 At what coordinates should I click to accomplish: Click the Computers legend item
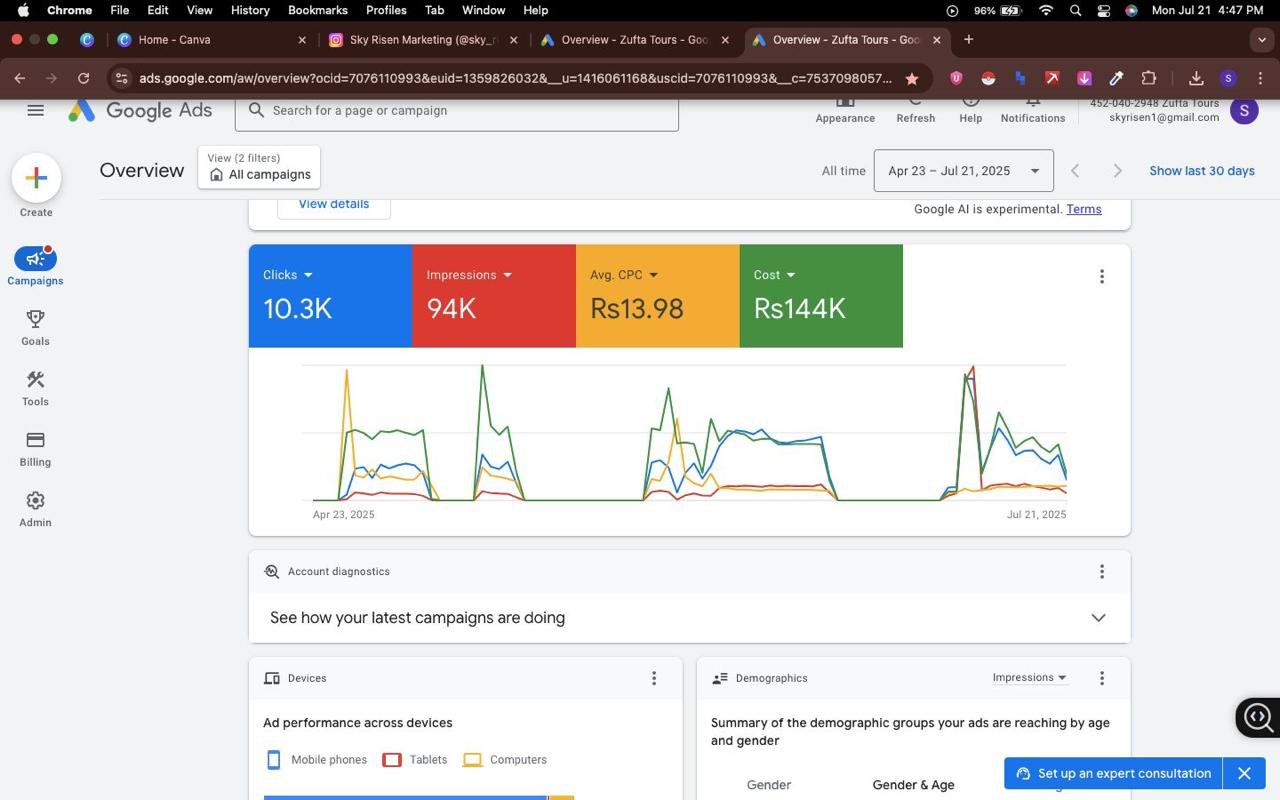[x=505, y=760]
